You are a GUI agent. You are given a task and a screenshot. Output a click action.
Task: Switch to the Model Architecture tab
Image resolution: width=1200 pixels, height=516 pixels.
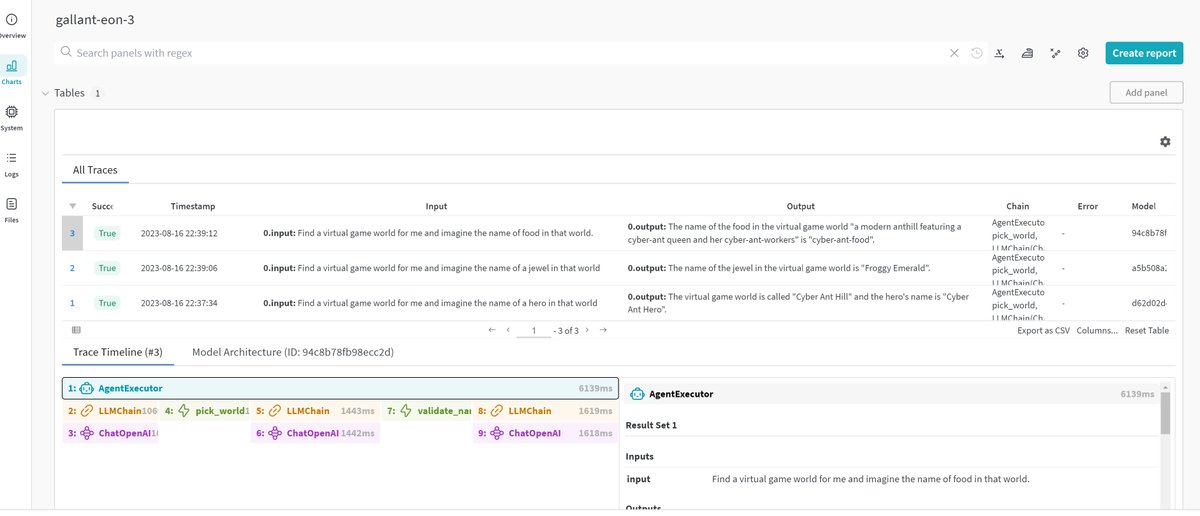tap(293, 352)
